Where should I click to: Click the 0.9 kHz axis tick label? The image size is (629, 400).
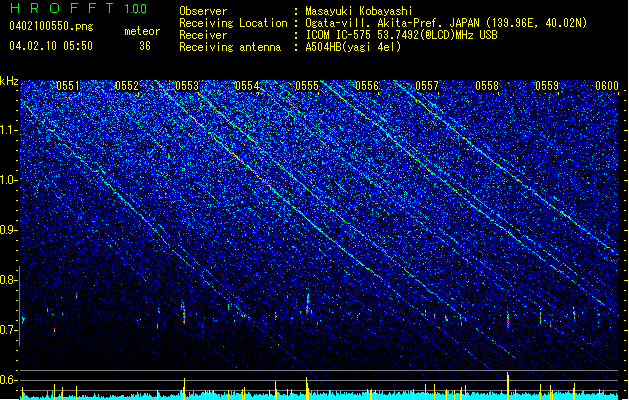[8, 230]
